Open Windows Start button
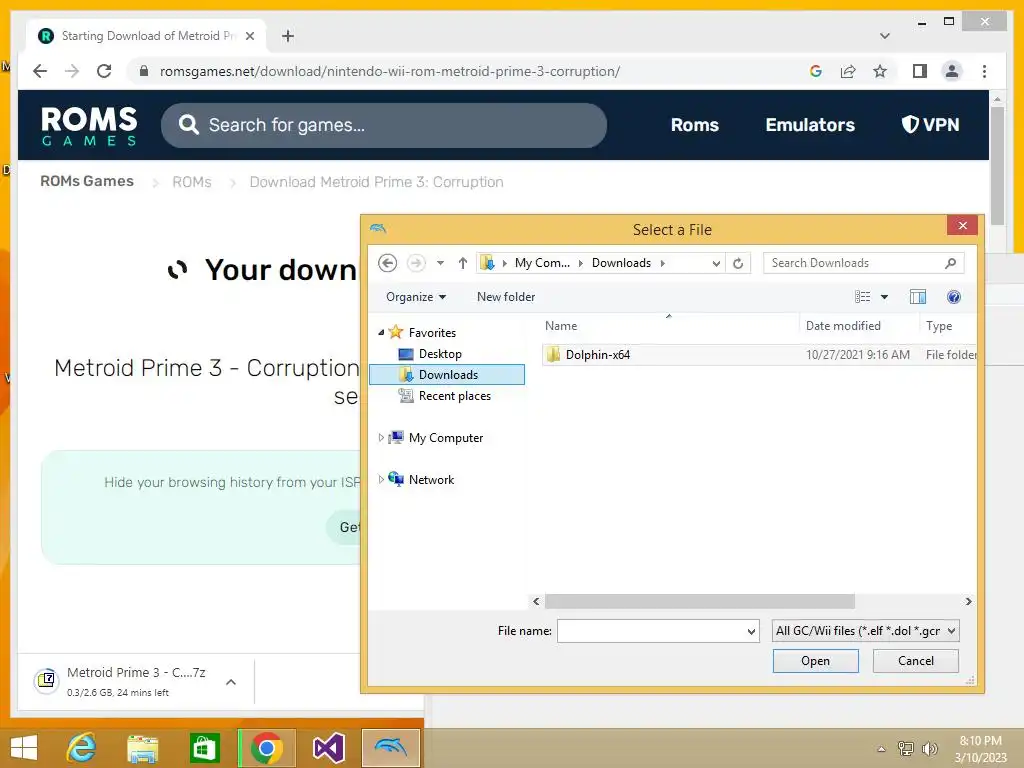Image resolution: width=1024 pixels, height=768 pixels. [x=24, y=748]
